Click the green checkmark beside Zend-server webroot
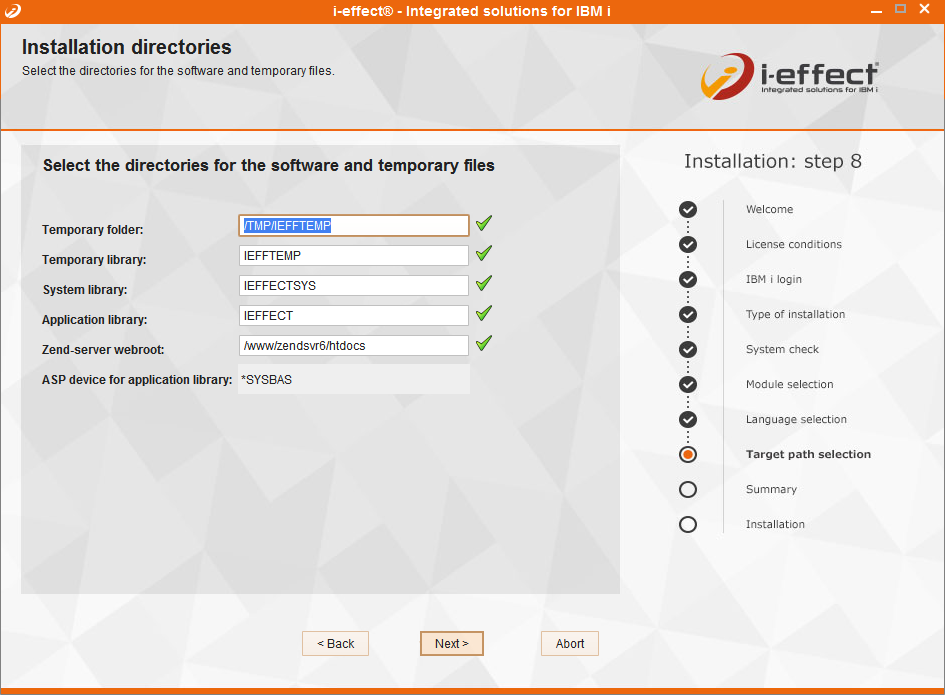The width and height of the screenshot is (945, 695). pos(484,344)
